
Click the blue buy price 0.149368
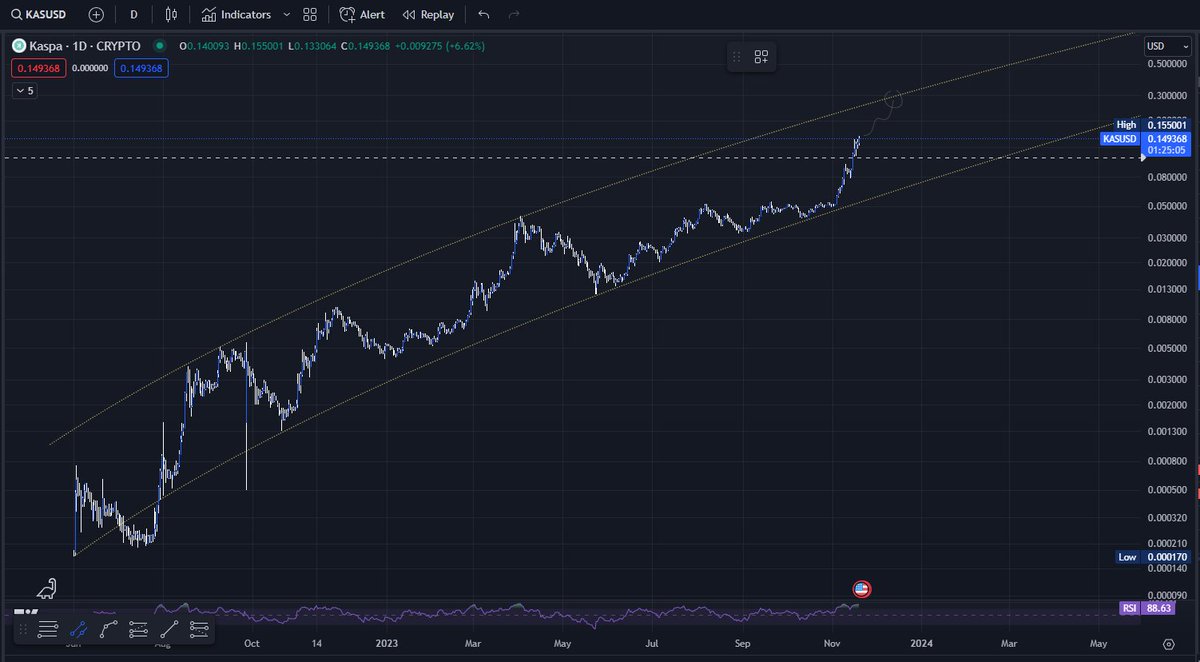tap(141, 68)
